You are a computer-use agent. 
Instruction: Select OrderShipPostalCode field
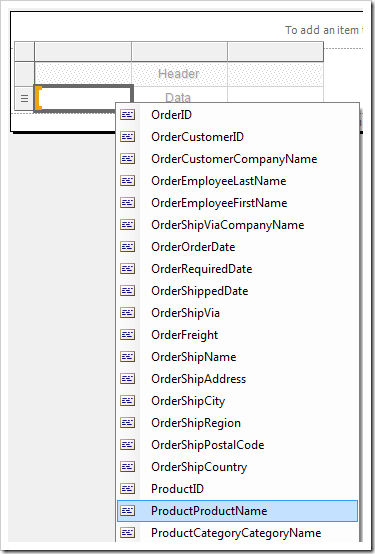tap(237, 444)
